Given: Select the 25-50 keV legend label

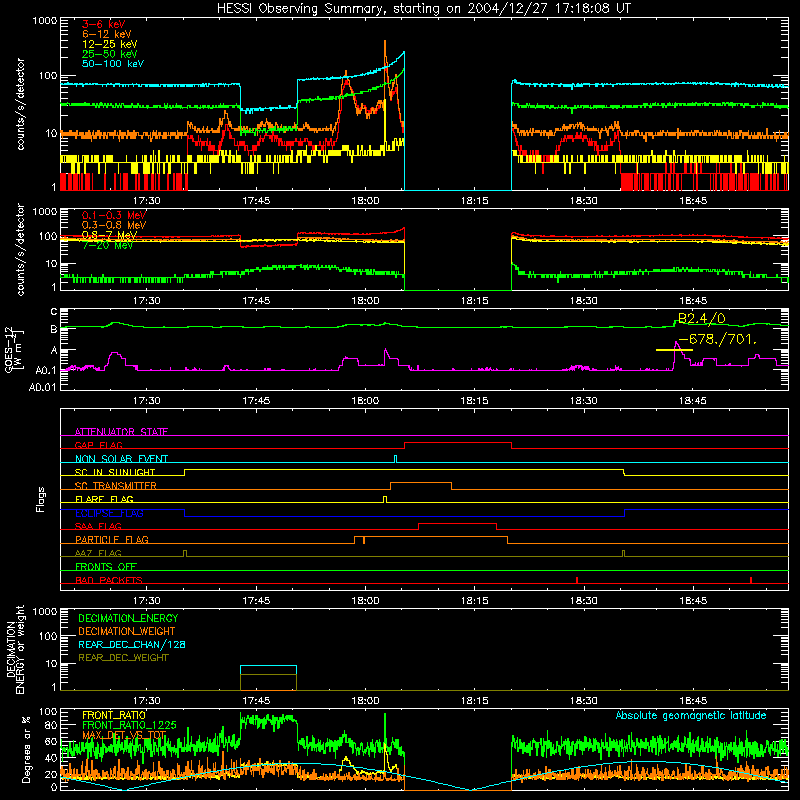Looking at the screenshot, I should tap(110, 54).
